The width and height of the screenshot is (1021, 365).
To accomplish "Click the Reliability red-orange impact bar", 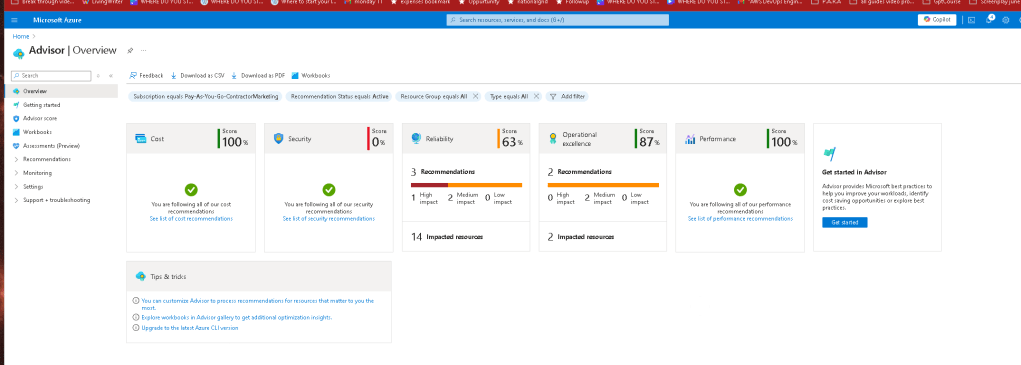I will 466,185.
